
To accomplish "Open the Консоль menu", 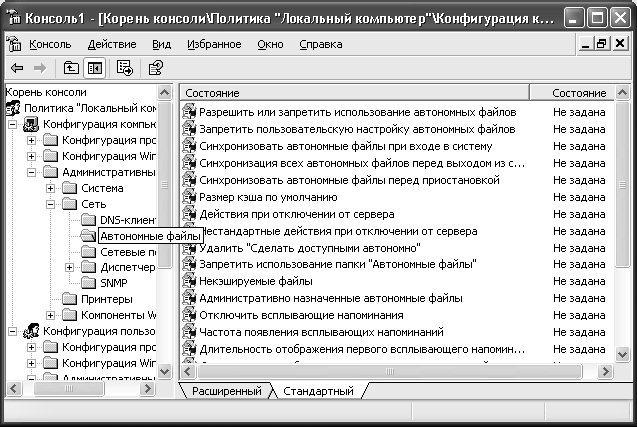I will [x=50, y=44].
